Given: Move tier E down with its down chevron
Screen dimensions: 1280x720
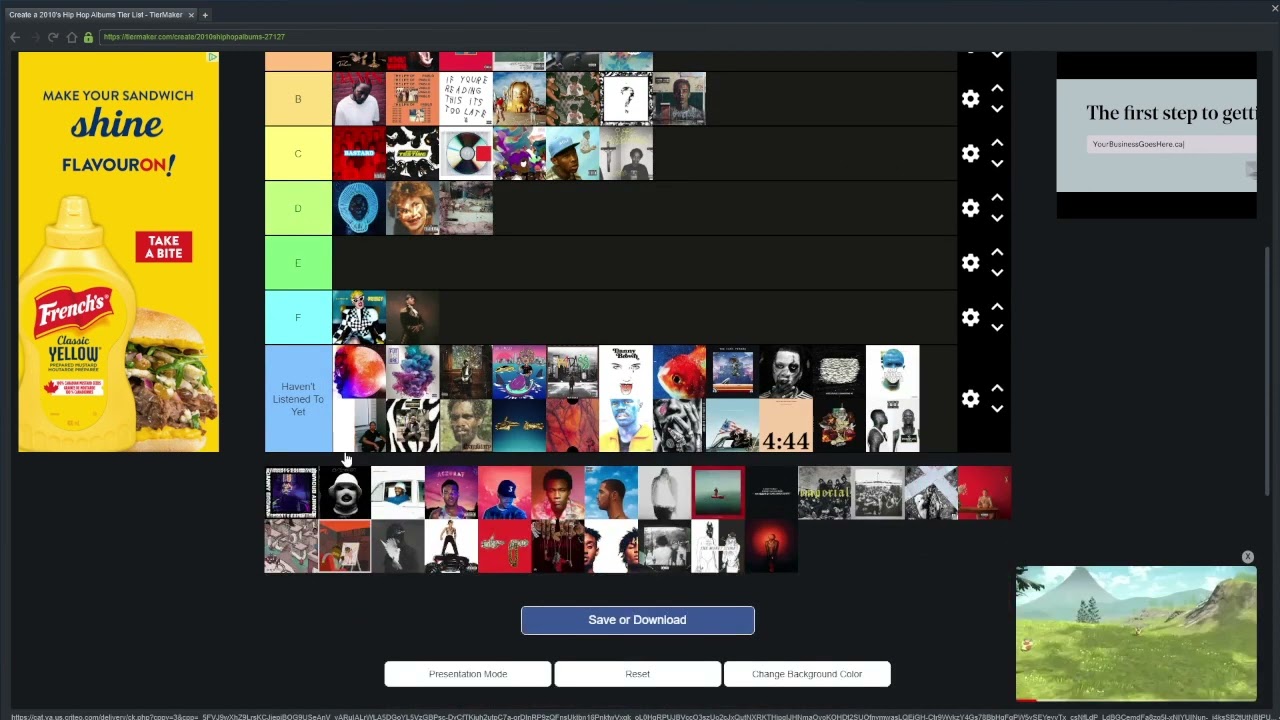Looking at the screenshot, I should (997, 273).
